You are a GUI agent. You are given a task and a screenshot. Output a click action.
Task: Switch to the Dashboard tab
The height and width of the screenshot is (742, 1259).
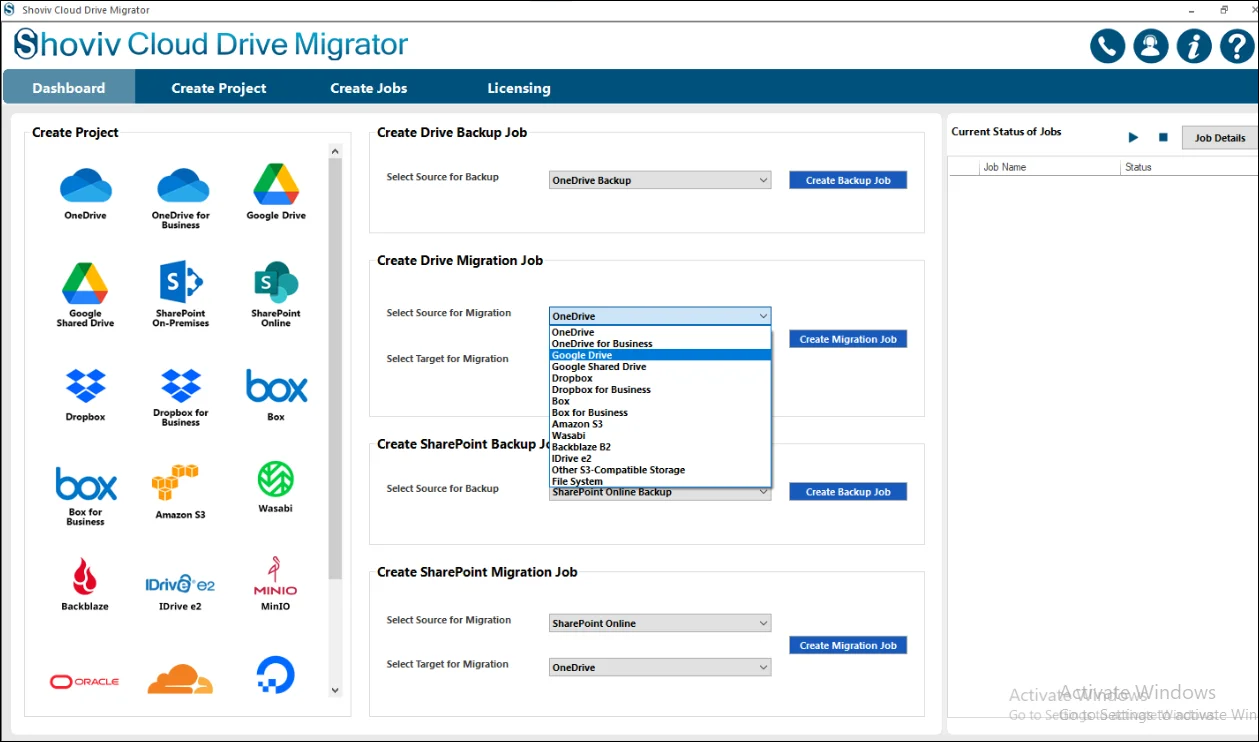click(x=69, y=88)
